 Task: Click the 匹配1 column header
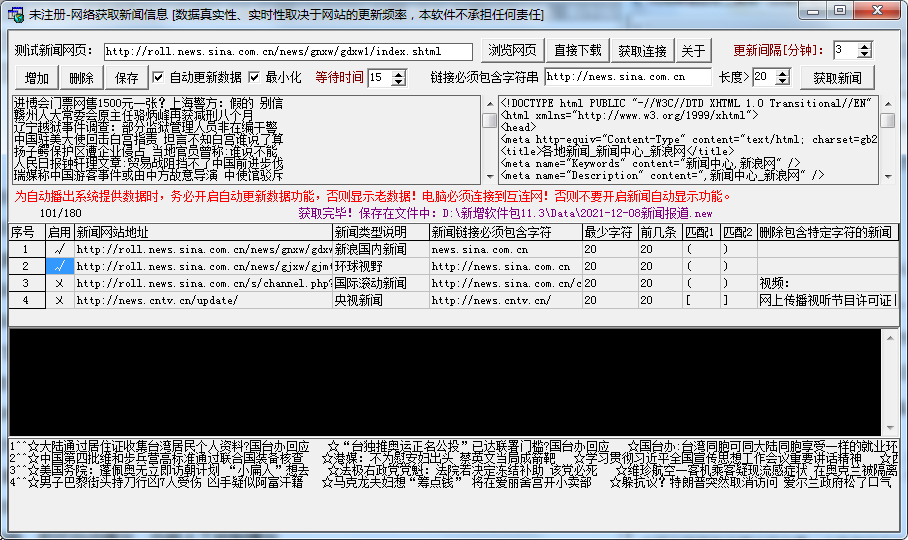pyautogui.click(x=702, y=233)
